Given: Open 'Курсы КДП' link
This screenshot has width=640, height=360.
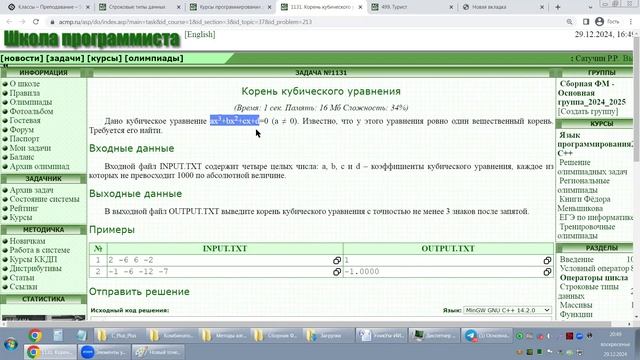Looking at the screenshot, I should [x=33, y=260].
